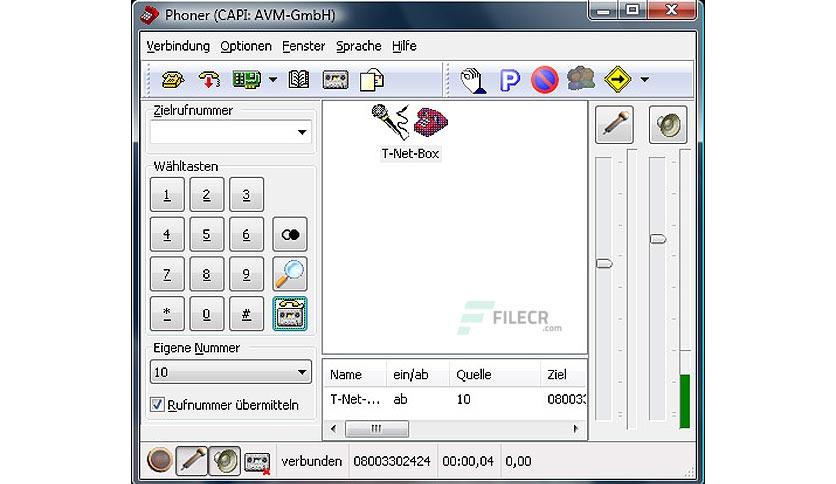The width and height of the screenshot is (836, 484).
Task: Click the horizontal scrollbar thumb in the call list
Action: point(377,429)
